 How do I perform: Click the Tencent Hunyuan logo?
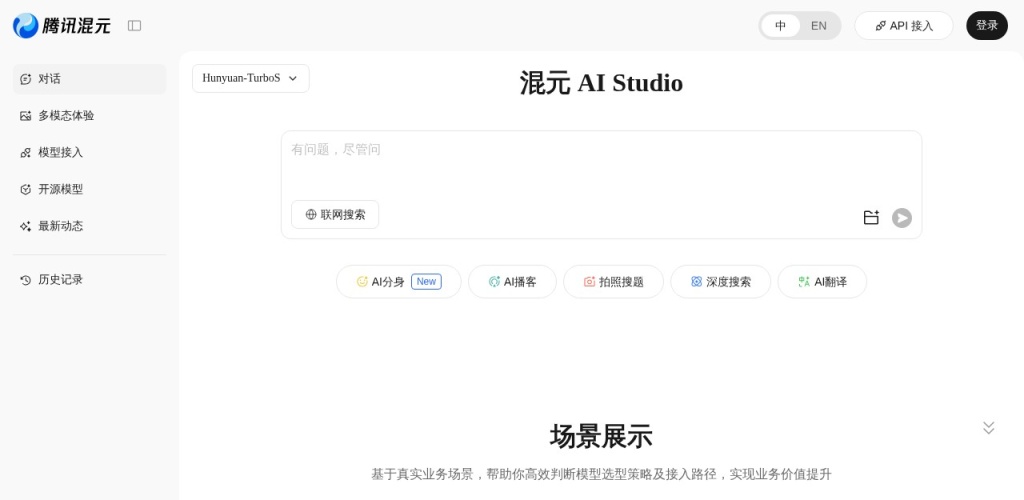point(61,26)
